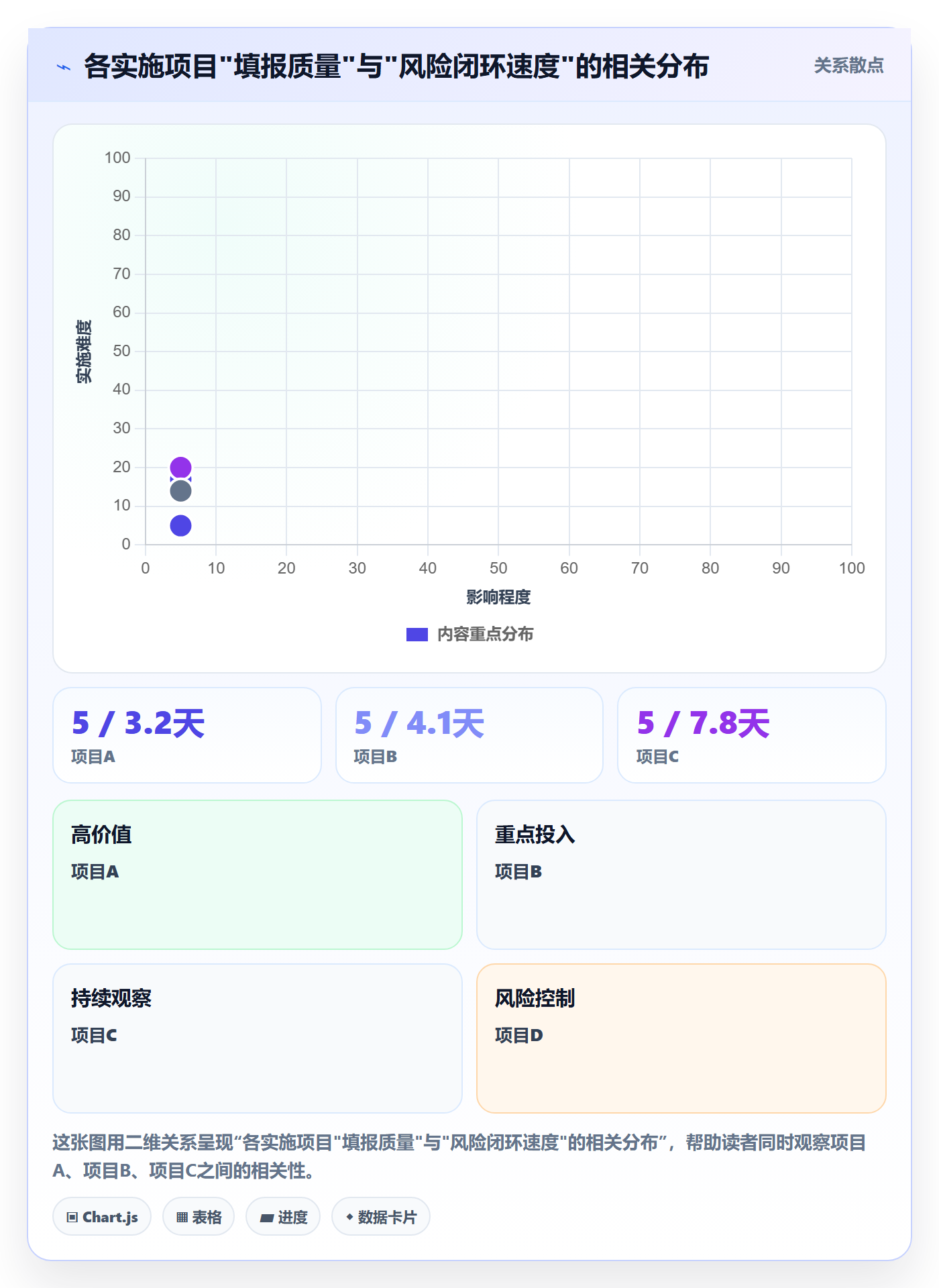This screenshot has width=939, height=1288.
Task: Click the purple data point on the scatter chart
Action: point(180,467)
